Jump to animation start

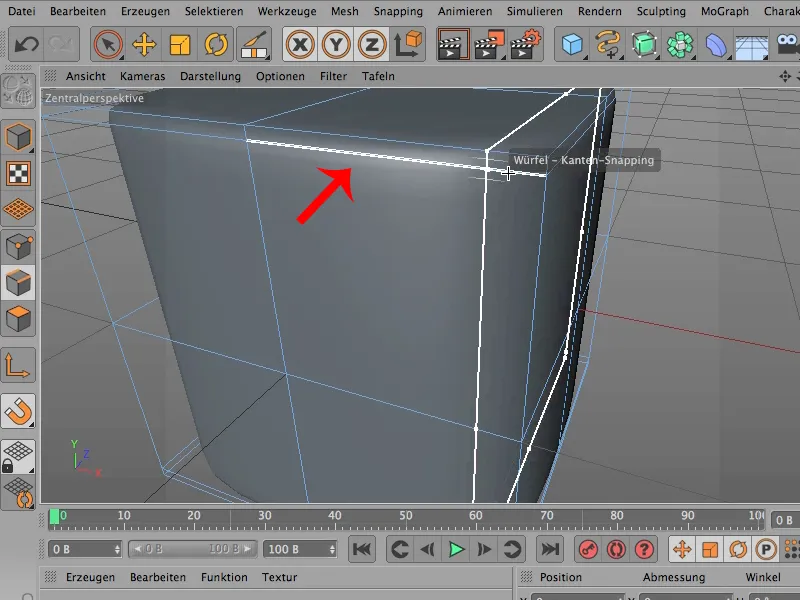362,549
